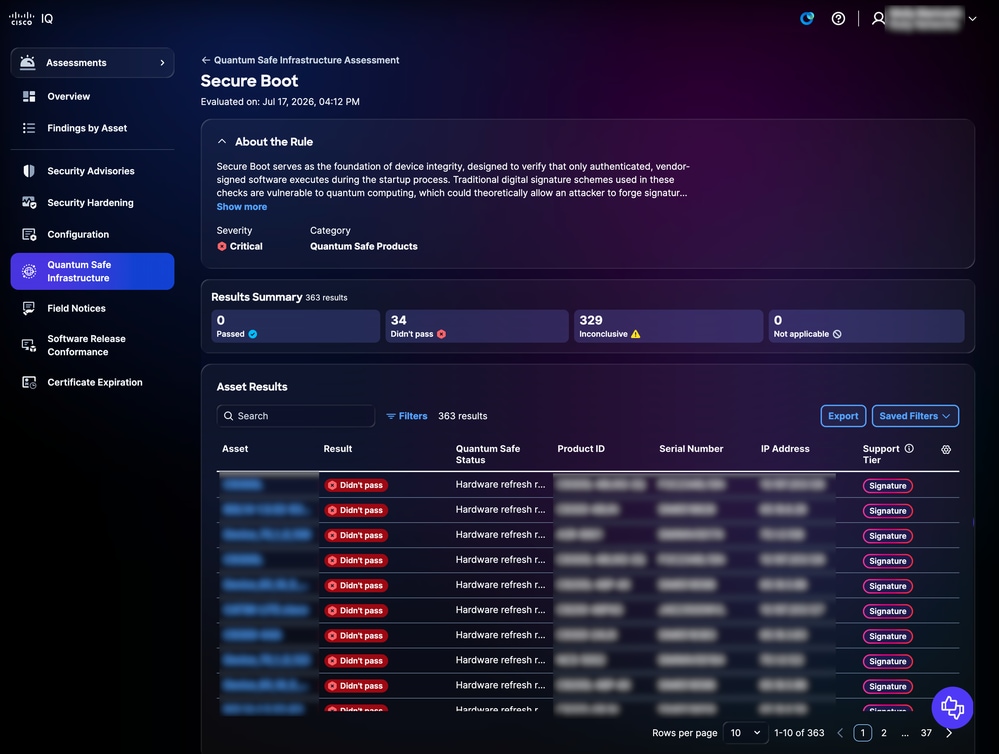Click the blue assistant icon in header
This screenshot has height=754, width=999.
pos(807,18)
